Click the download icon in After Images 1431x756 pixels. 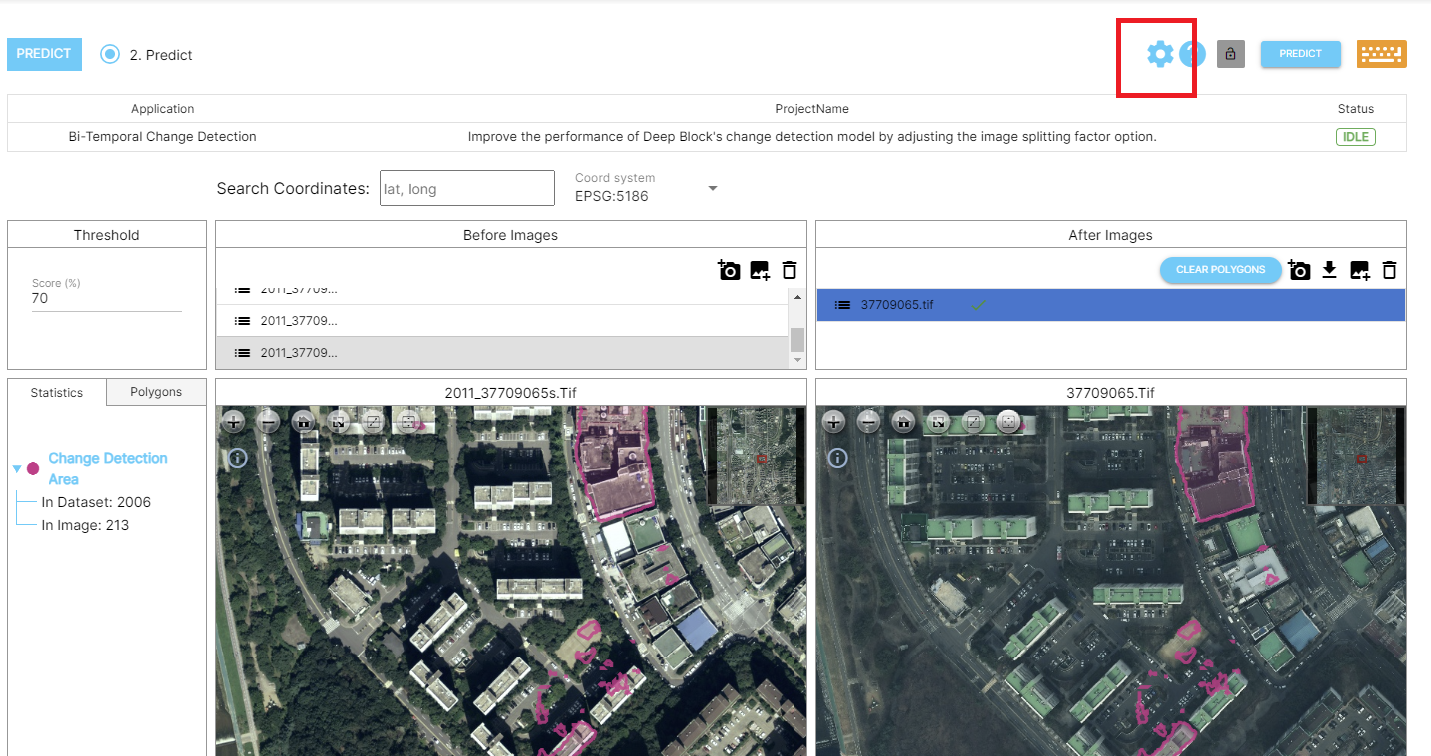1329,270
